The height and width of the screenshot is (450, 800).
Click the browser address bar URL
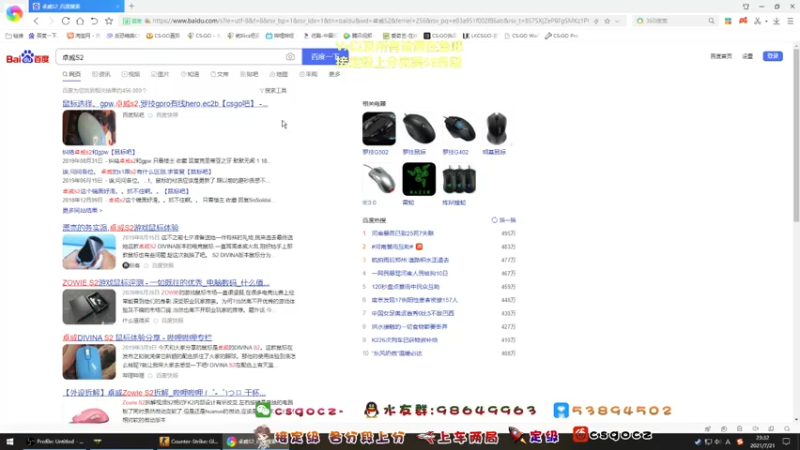pos(370,21)
